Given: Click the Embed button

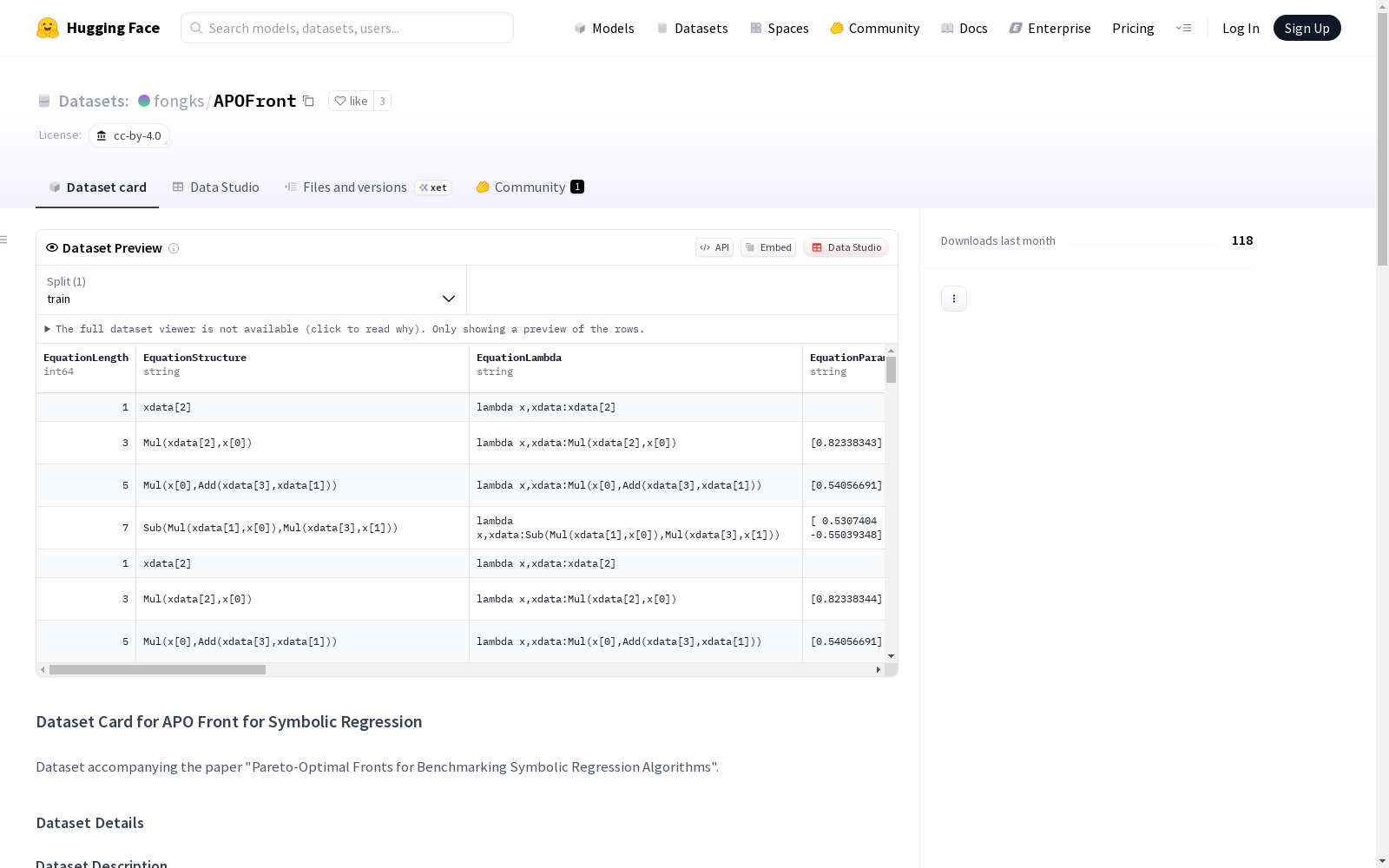Looking at the screenshot, I should 768,247.
